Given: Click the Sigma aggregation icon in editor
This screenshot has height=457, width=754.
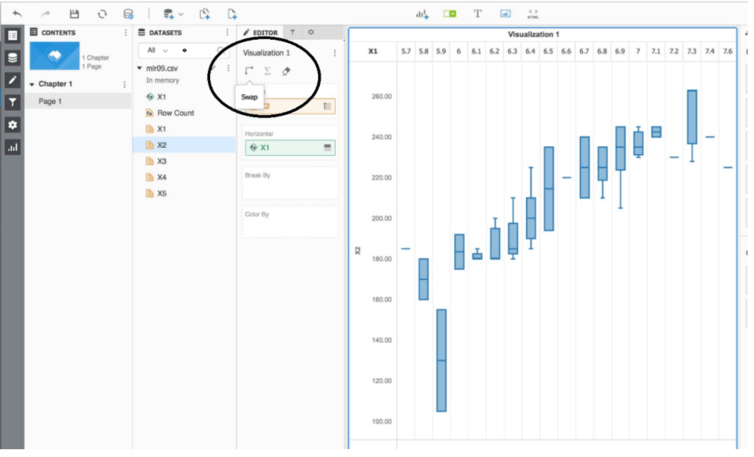Looking at the screenshot, I should (x=268, y=71).
